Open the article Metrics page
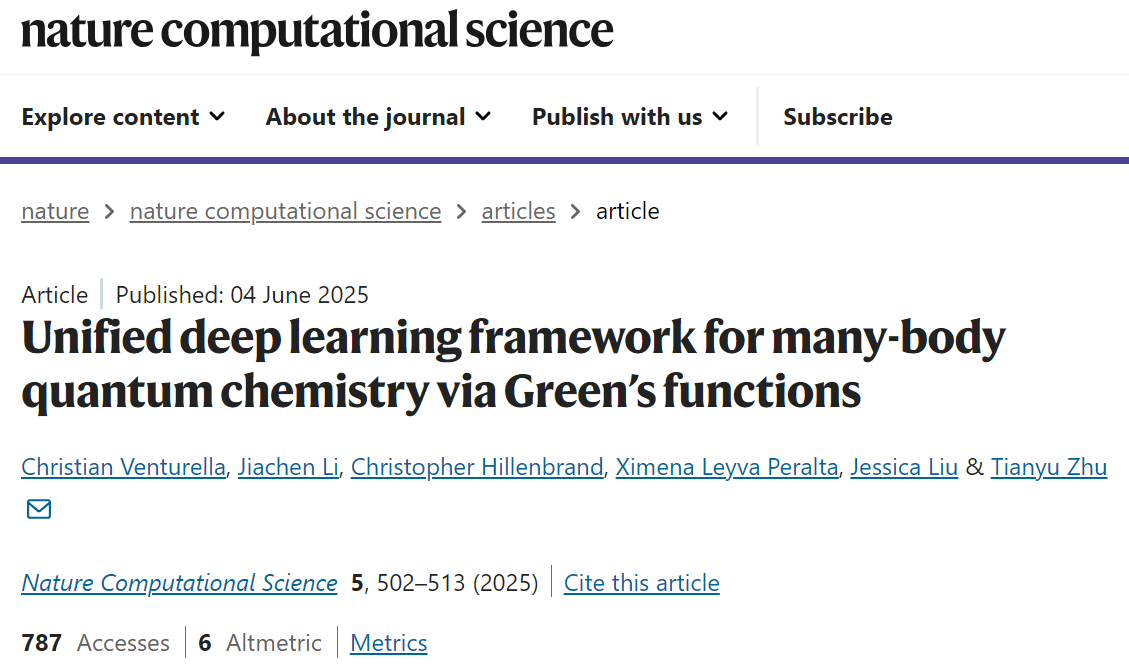1129x667 pixels. [x=389, y=643]
